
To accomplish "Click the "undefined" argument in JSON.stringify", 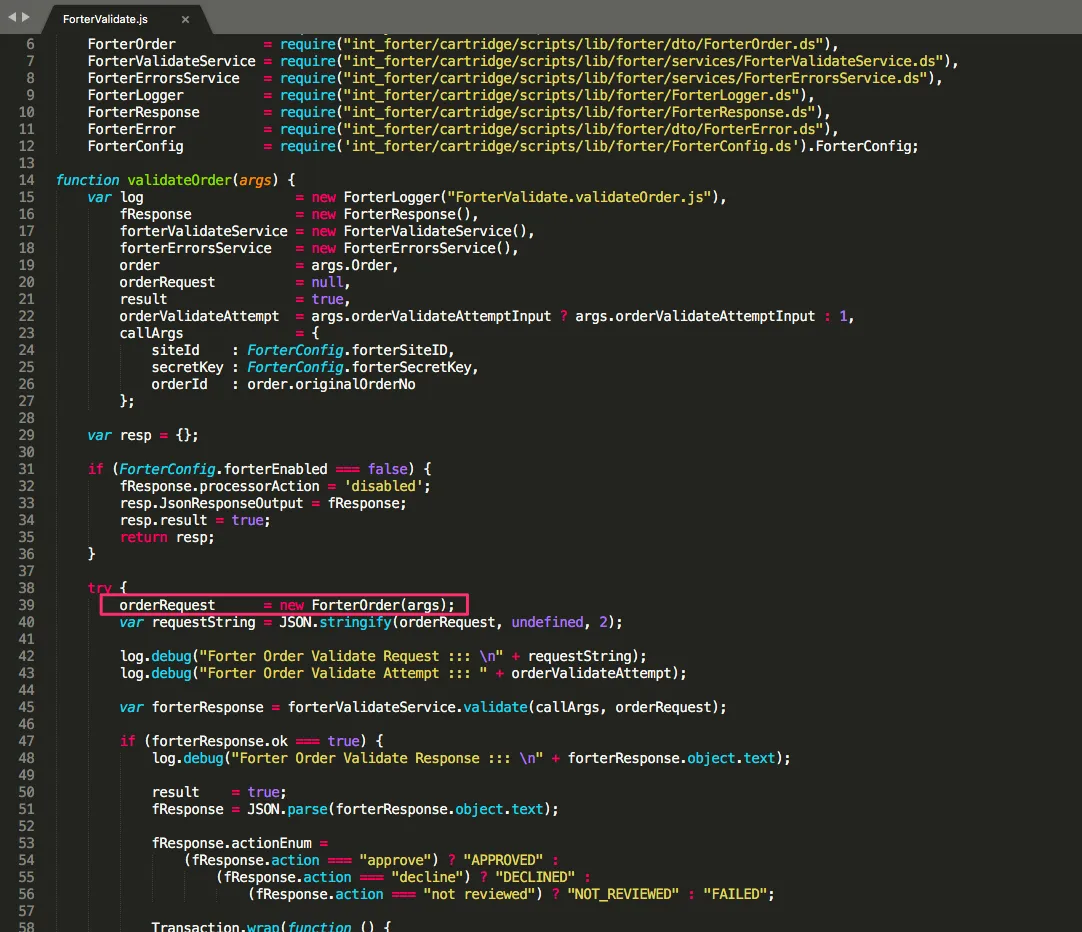I will pos(547,622).
